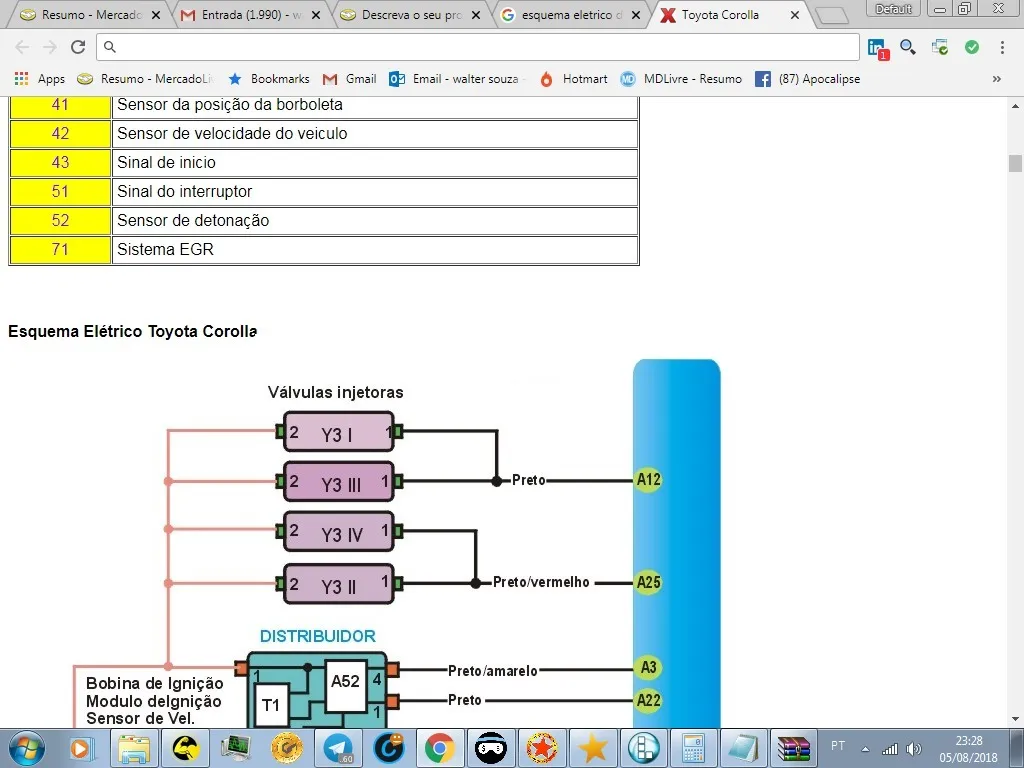The width and height of the screenshot is (1024, 768).
Task: Open Gmail bookmark
Action: click(x=349, y=79)
